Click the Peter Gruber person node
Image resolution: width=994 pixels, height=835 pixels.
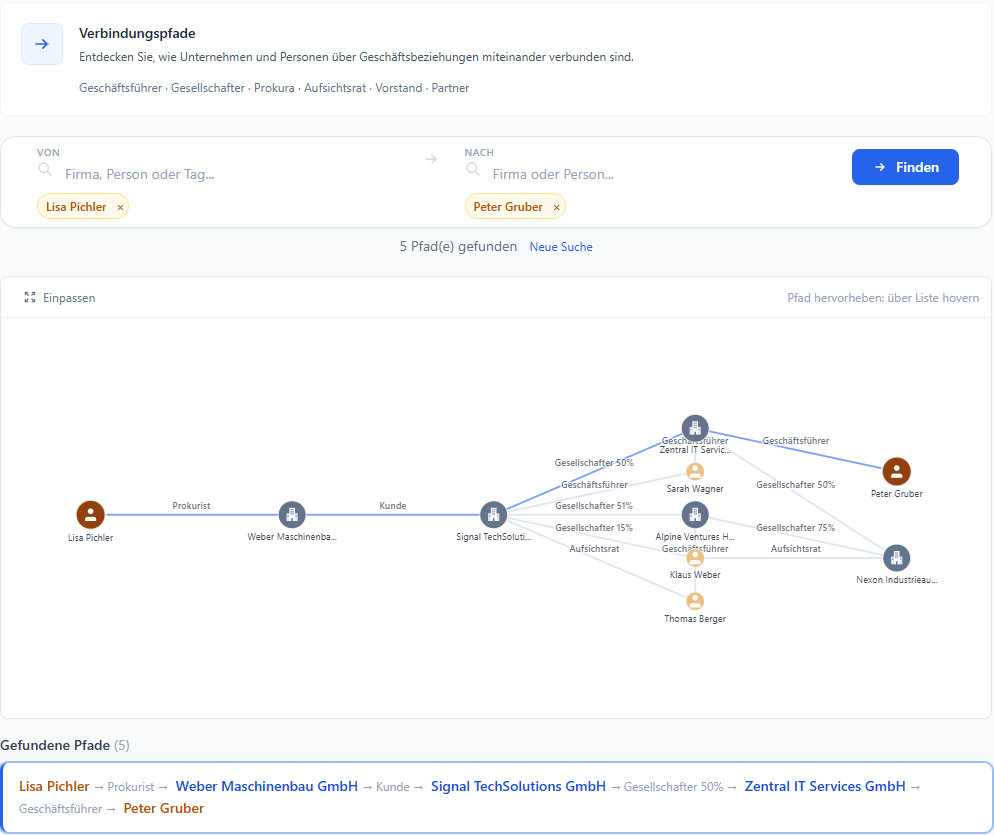point(897,471)
